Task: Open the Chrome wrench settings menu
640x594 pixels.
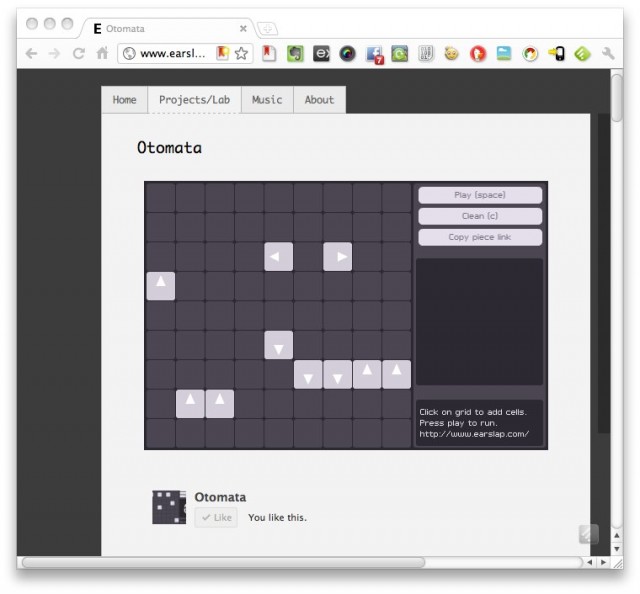Action: click(607, 54)
